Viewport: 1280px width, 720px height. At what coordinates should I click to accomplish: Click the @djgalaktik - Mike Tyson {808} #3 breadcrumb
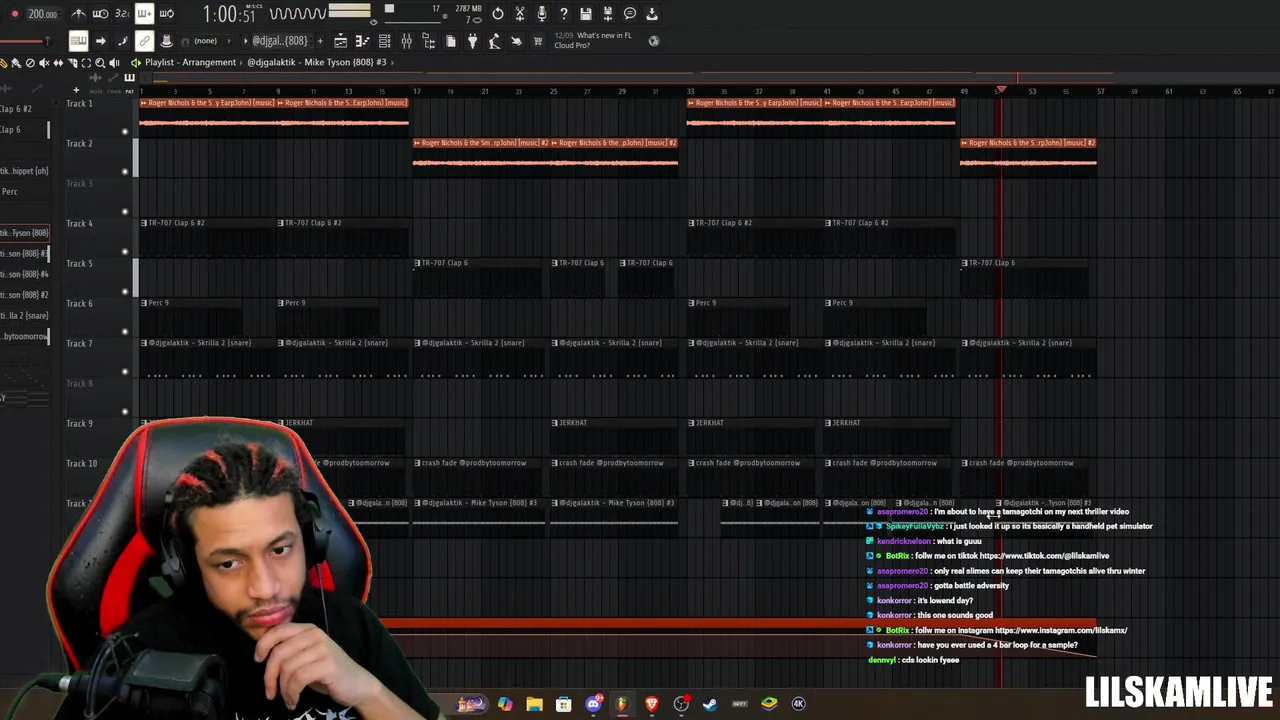[x=317, y=62]
